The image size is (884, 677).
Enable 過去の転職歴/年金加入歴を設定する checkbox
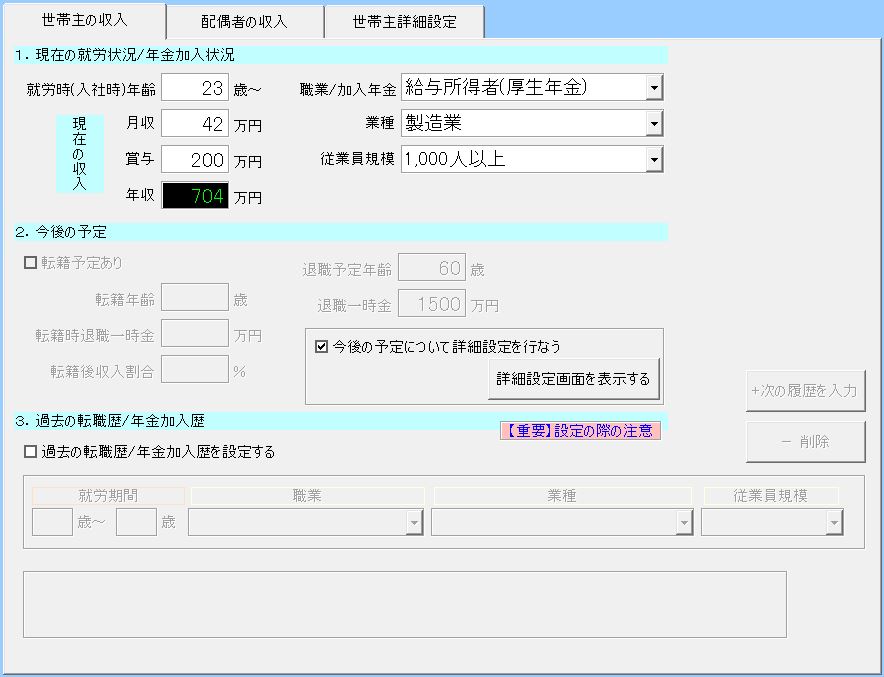pos(31,452)
